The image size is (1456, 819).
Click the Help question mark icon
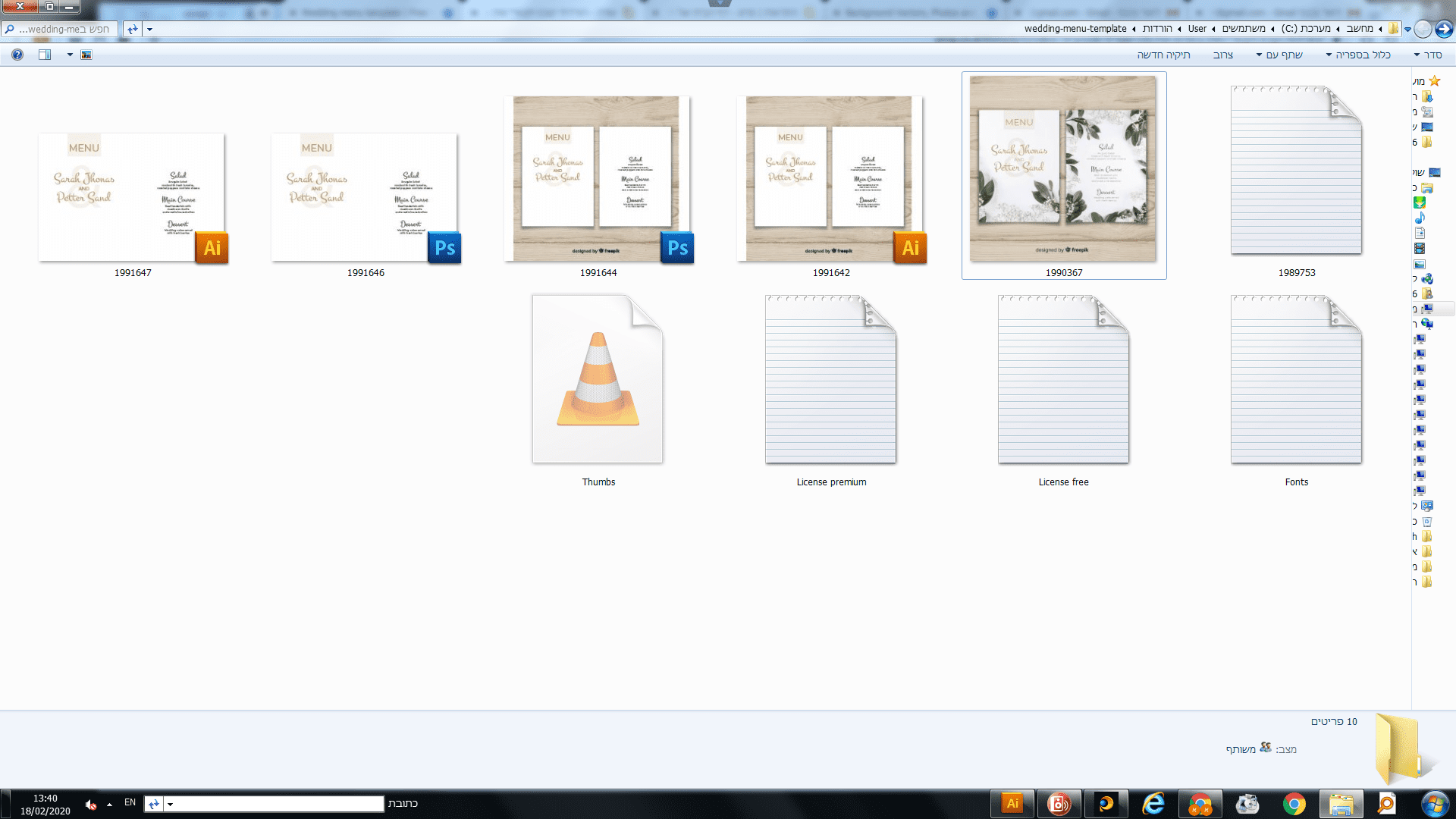click(17, 55)
